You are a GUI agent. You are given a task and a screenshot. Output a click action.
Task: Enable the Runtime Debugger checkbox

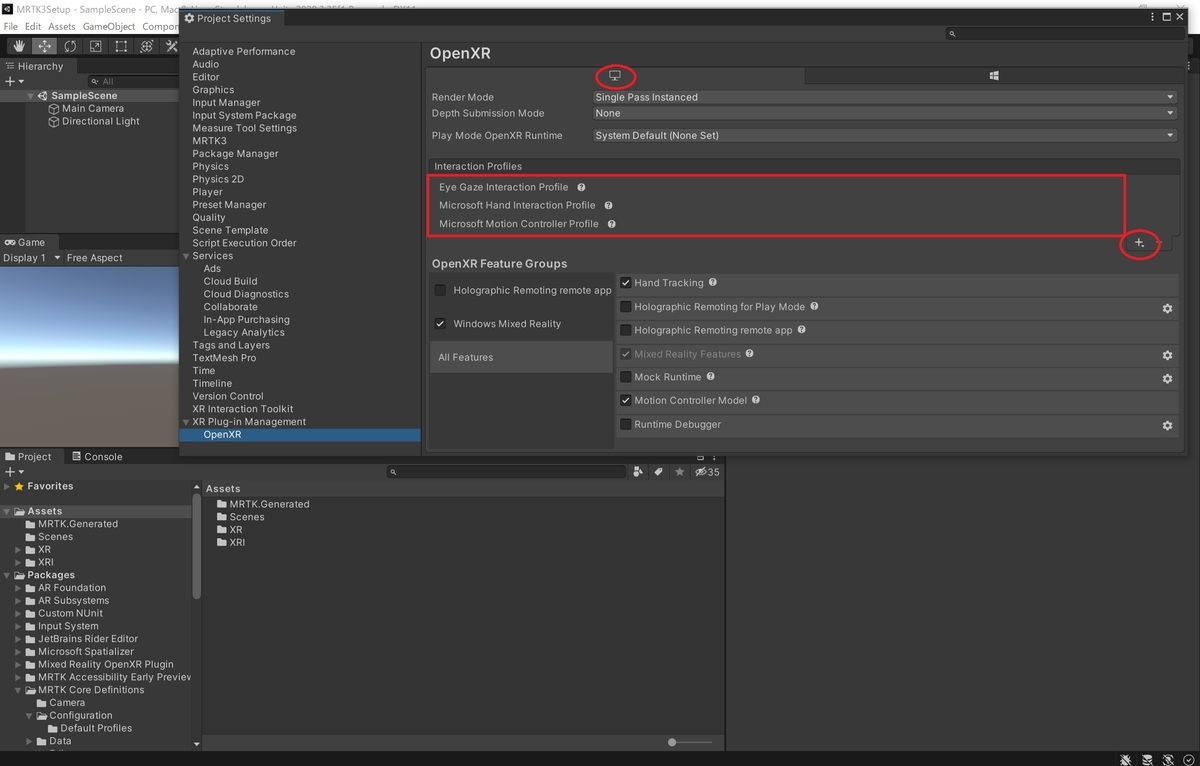(x=626, y=424)
